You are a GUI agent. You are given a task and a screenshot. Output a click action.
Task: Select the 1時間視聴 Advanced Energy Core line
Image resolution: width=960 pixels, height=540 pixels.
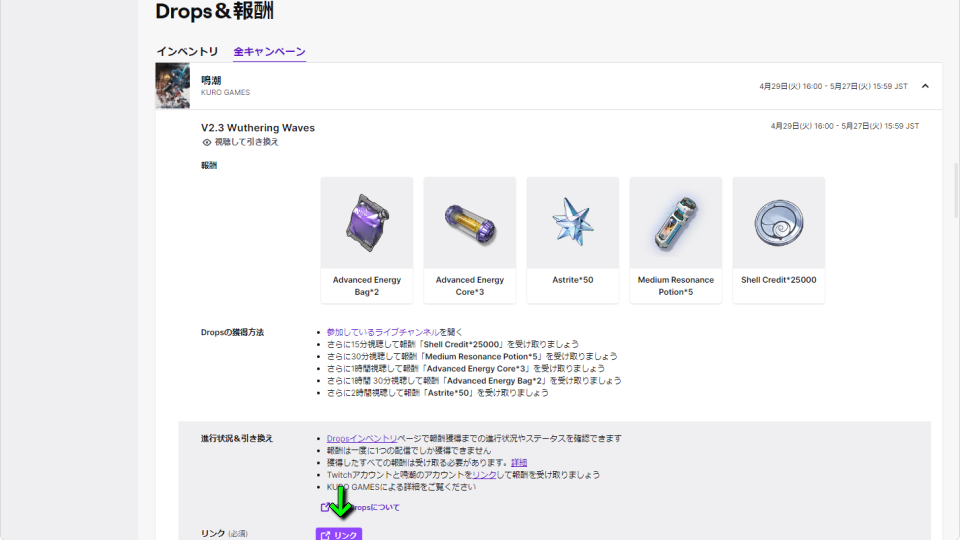[x=465, y=369]
